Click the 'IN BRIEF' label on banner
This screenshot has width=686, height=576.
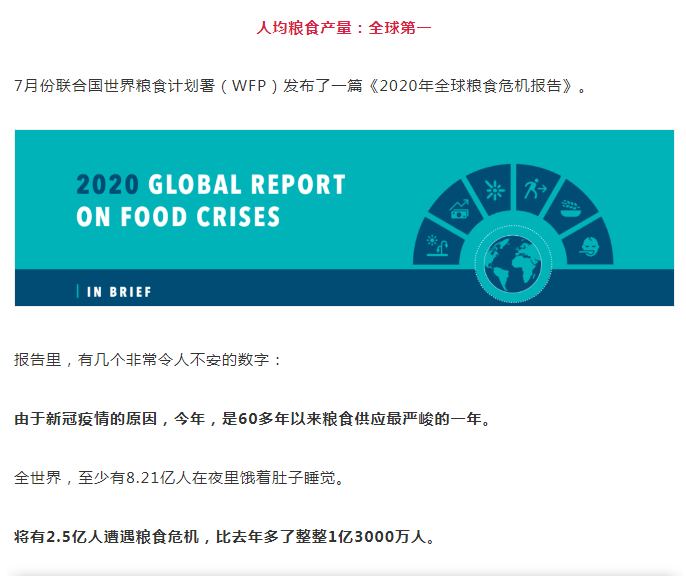120,292
